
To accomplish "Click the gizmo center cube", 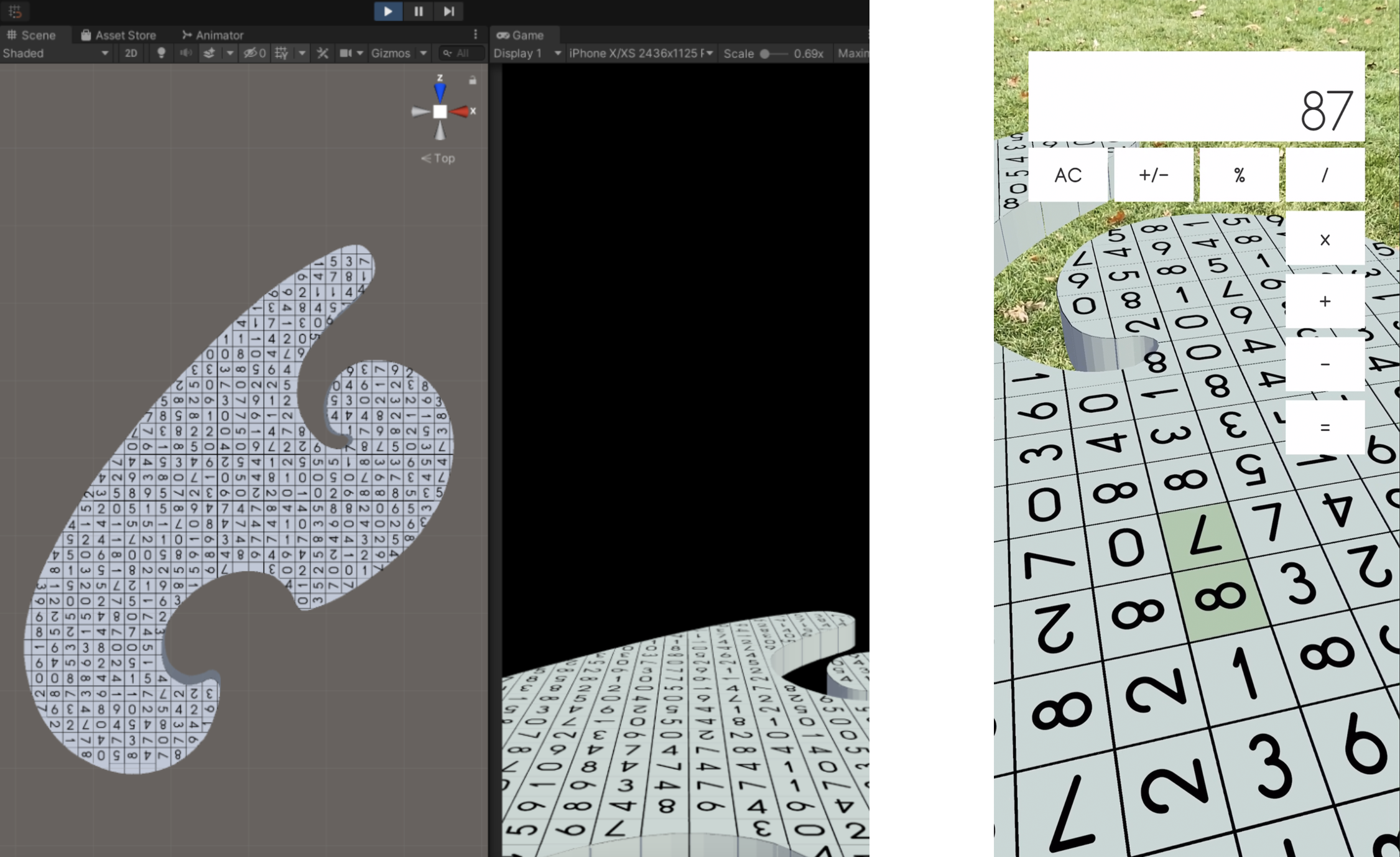I will click(440, 111).
